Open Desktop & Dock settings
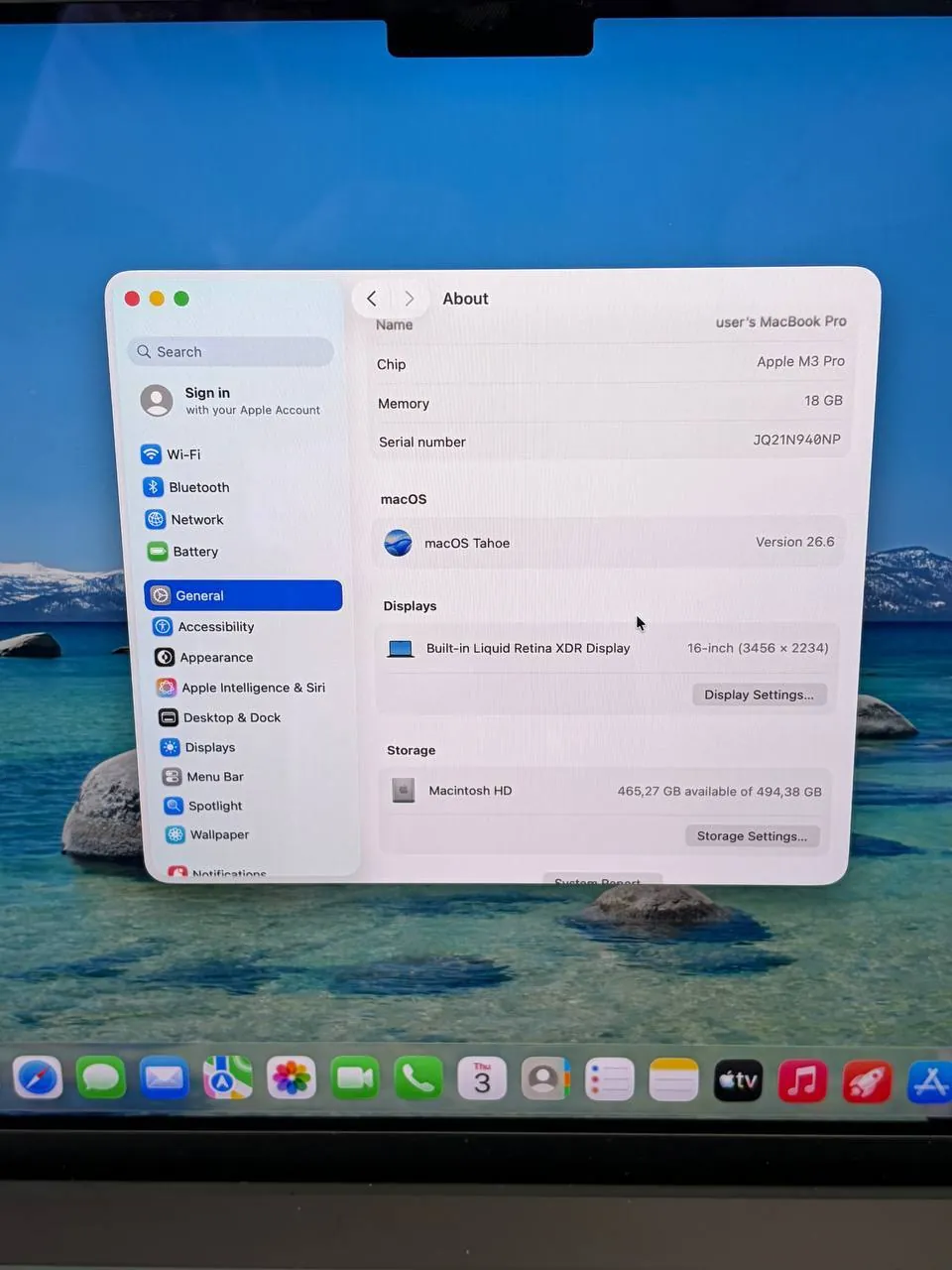952x1270 pixels. (x=219, y=717)
